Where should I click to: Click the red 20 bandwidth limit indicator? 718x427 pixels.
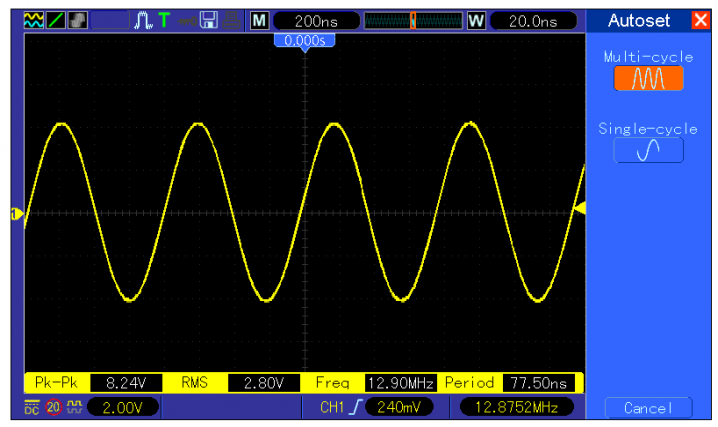pos(53,407)
